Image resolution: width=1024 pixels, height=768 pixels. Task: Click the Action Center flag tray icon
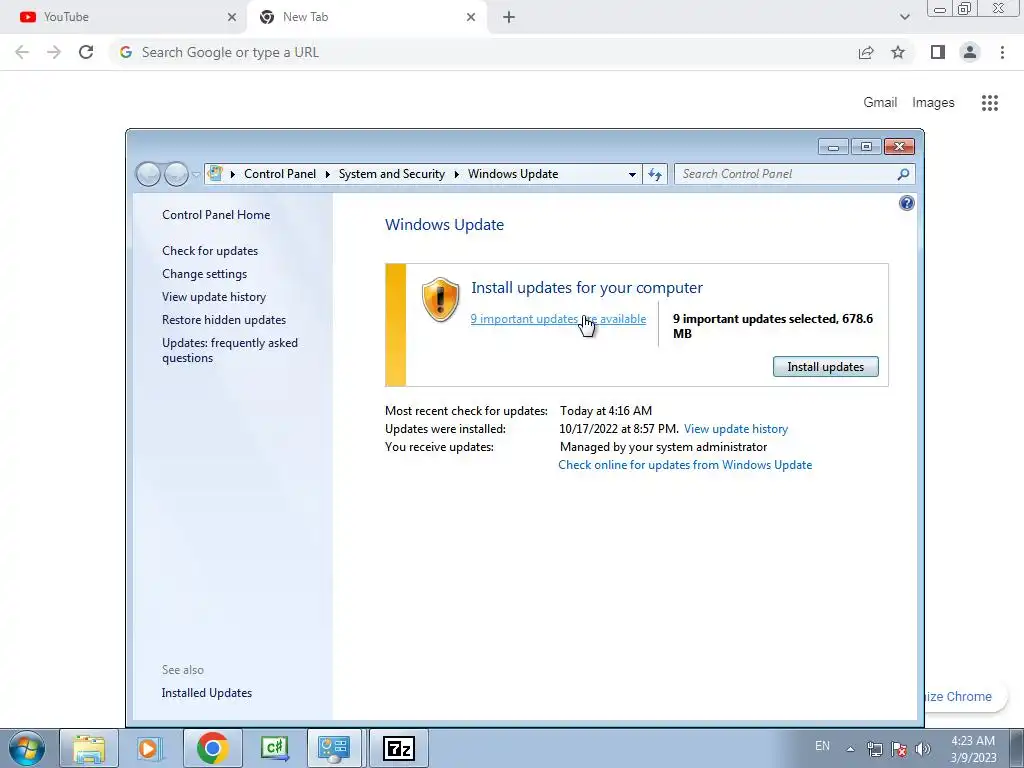[899, 749]
